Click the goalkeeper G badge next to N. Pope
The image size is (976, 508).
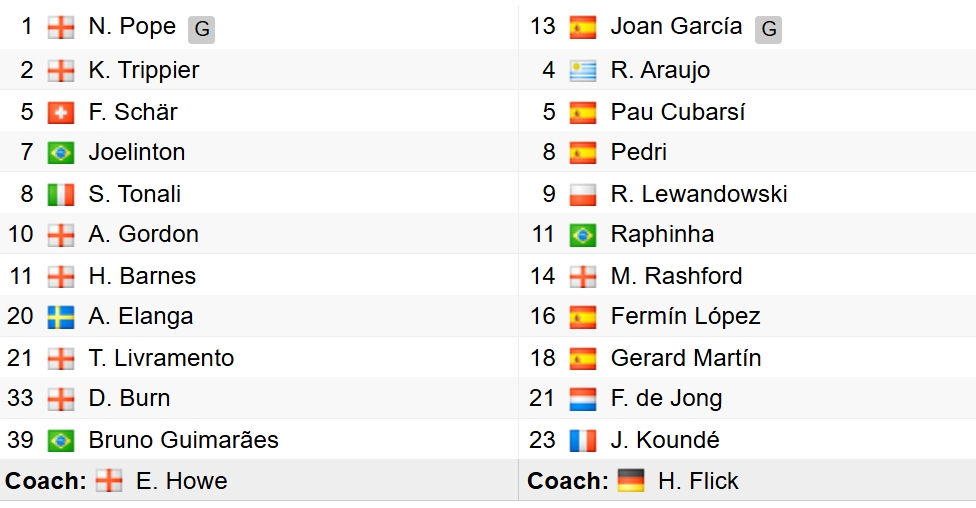pos(201,30)
